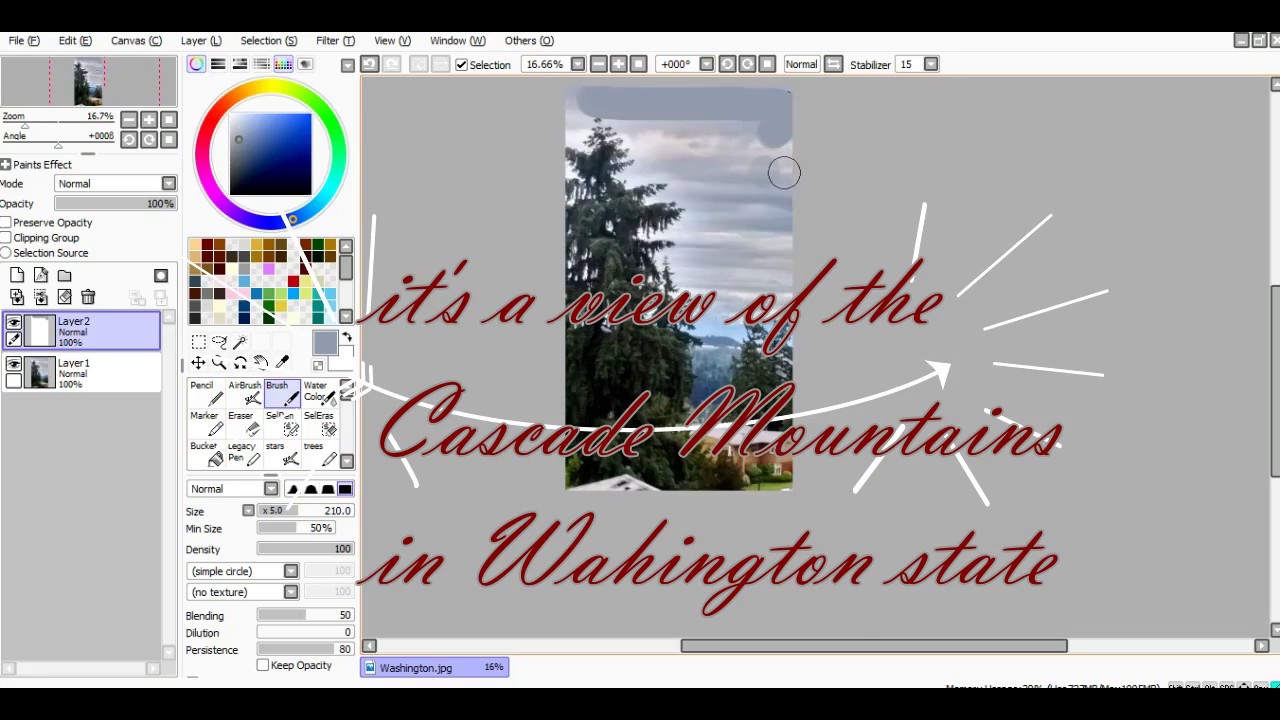Open the Edit menu
This screenshot has width=1280, height=720.
click(x=75, y=41)
